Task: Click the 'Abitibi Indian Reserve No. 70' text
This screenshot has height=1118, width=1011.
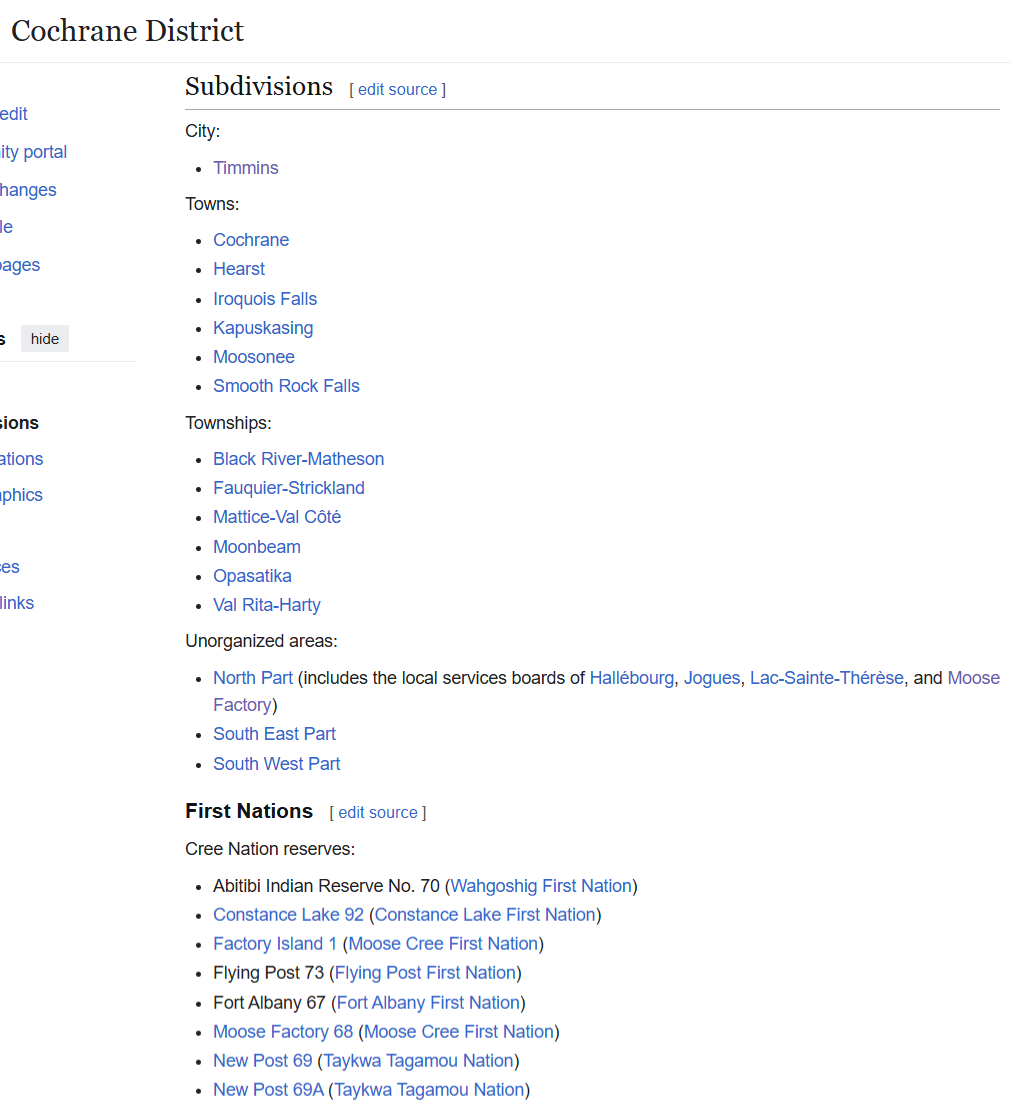Action: 326,886
